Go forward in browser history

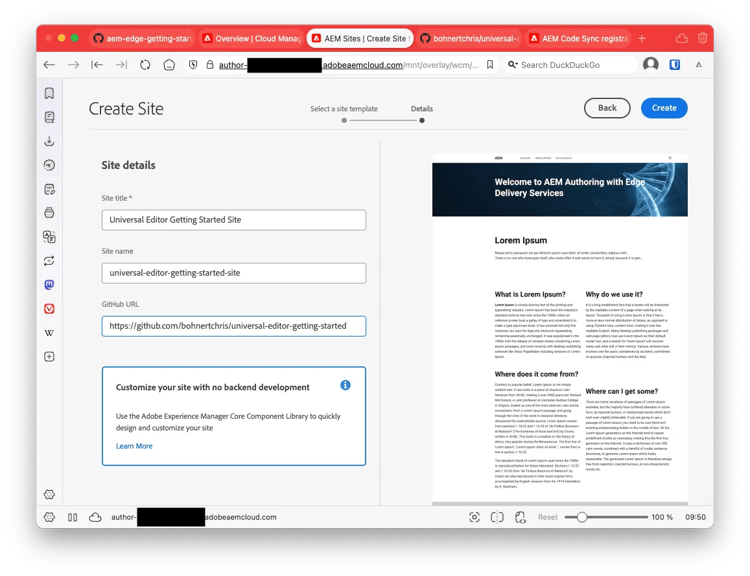(x=73, y=65)
